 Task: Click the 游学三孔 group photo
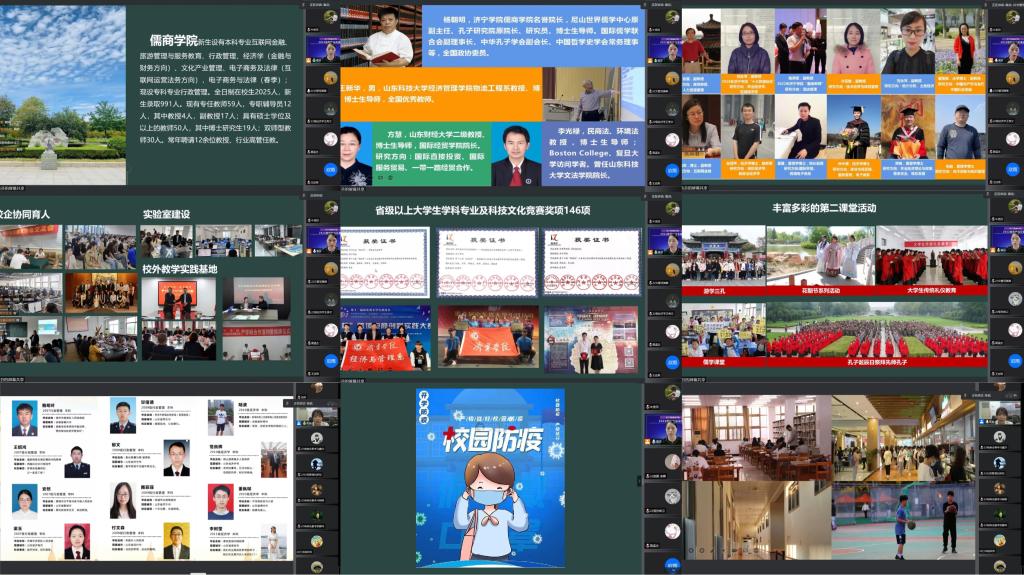point(723,254)
